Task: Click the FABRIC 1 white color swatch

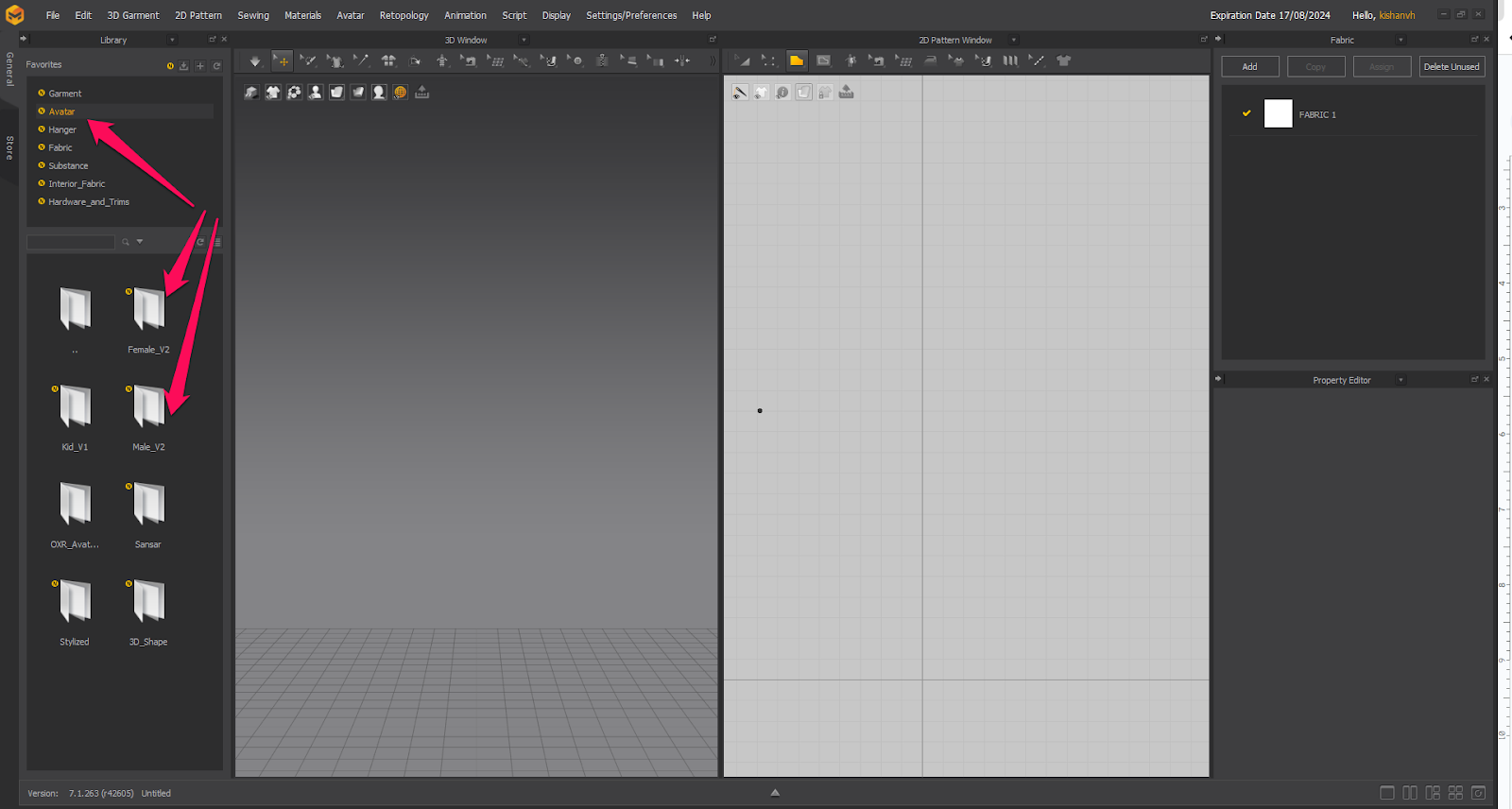Action: [1278, 113]
